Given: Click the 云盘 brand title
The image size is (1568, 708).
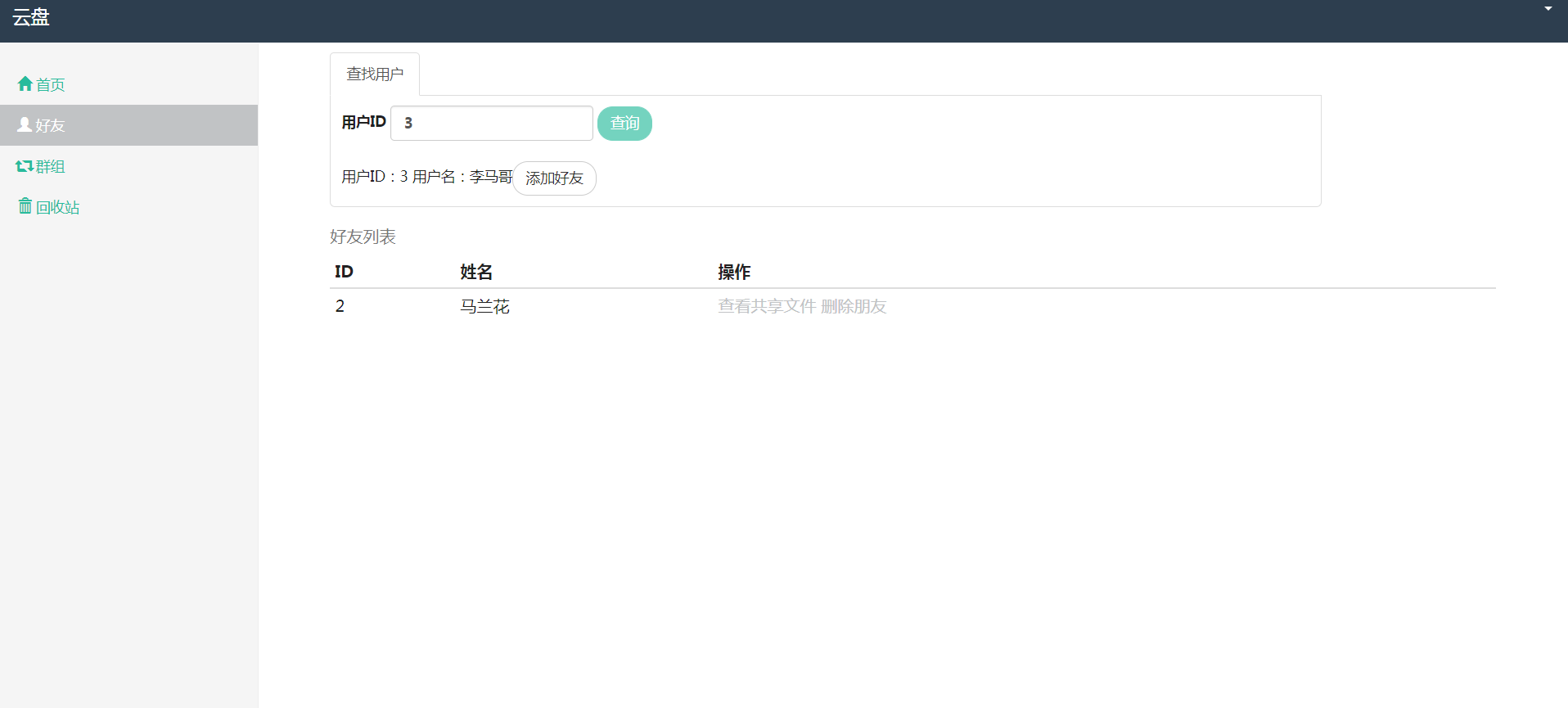Looking at the screenshot, I should point(31,17).
